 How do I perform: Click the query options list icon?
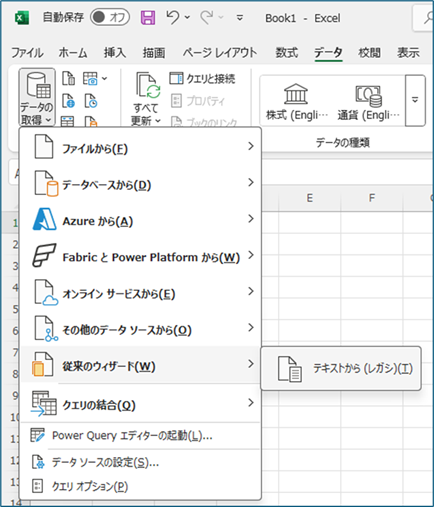[37, 486]
